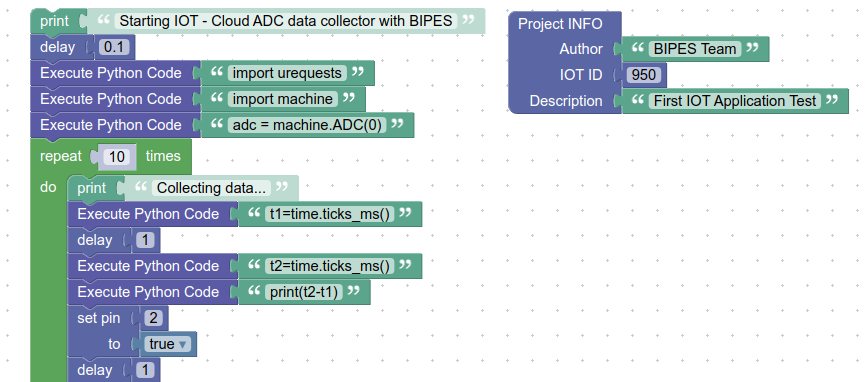Viewport: 867px width, 382px height.
Task: Edit the 'import urequests' code string
Action: [287, 73]
